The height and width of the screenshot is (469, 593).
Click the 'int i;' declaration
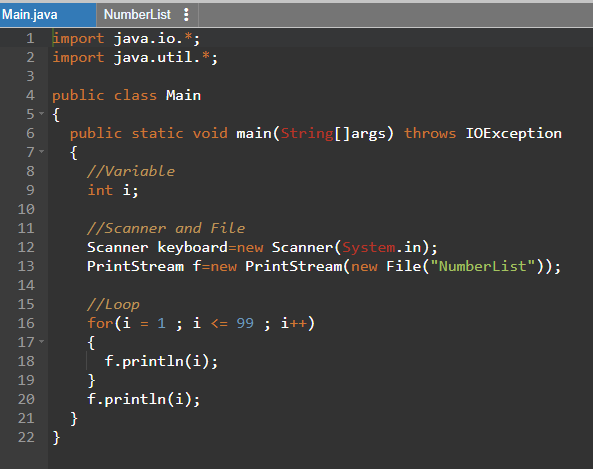coord(113,190)
